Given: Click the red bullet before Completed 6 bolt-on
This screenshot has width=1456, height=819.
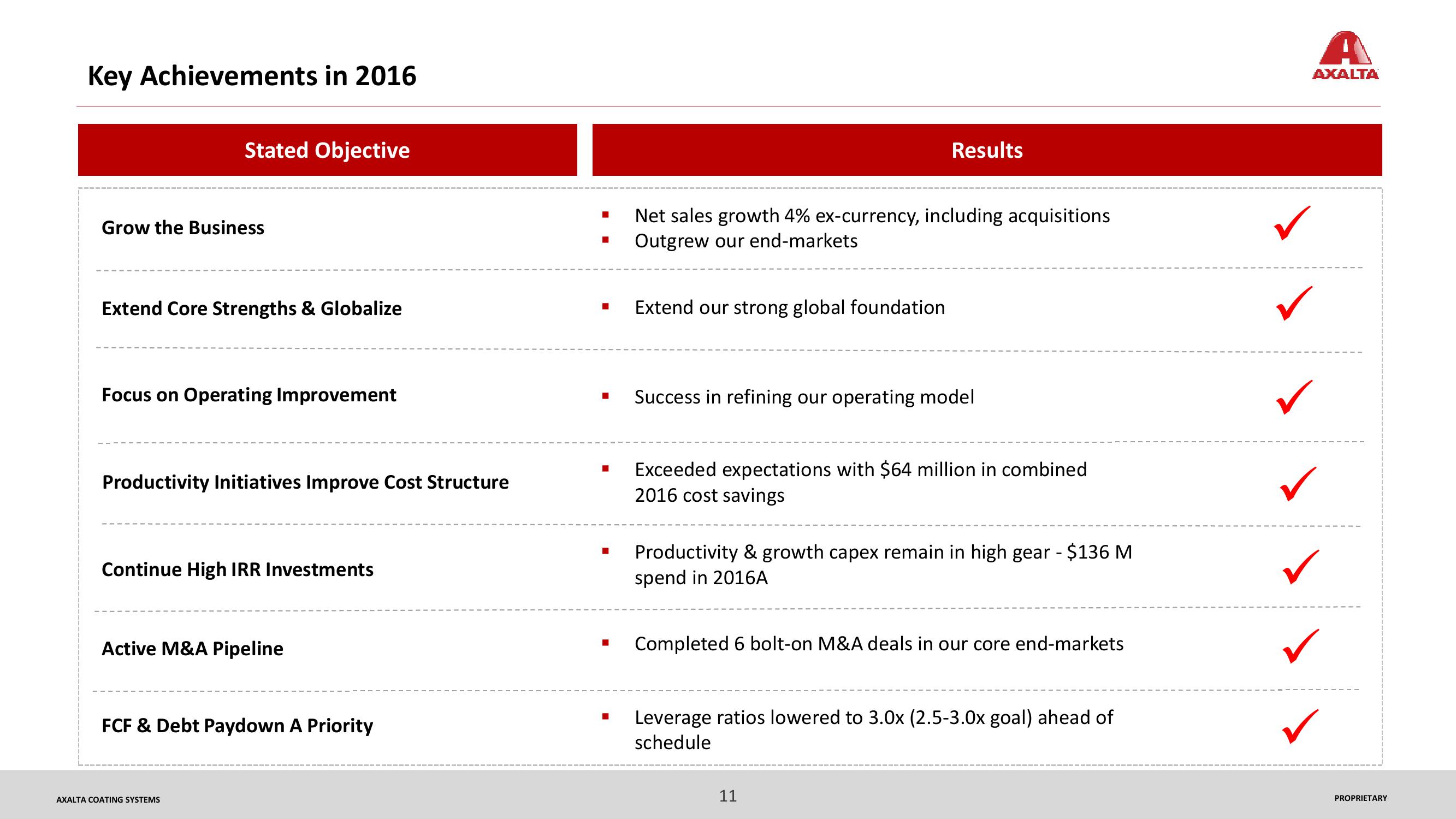Looking at the screenshot, I should [605, 643].
